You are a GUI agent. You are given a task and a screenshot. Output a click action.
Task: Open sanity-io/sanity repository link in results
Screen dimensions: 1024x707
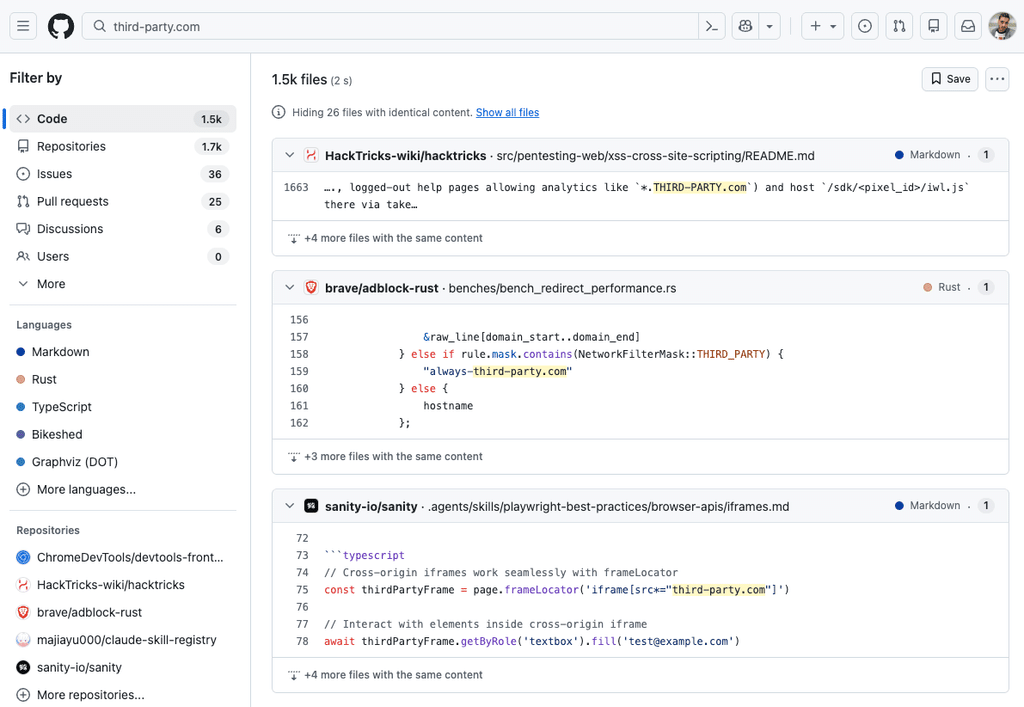(371, 506)
